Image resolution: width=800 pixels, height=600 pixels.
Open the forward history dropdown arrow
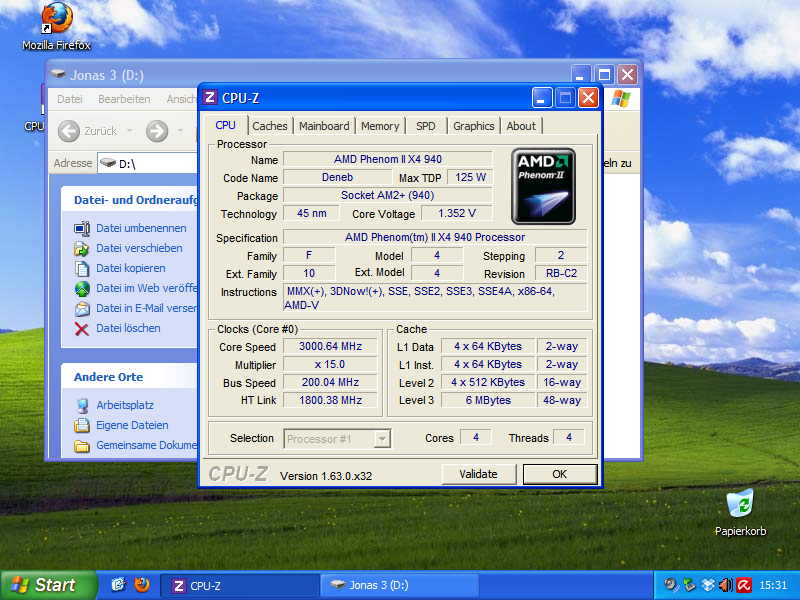(180, 131)
